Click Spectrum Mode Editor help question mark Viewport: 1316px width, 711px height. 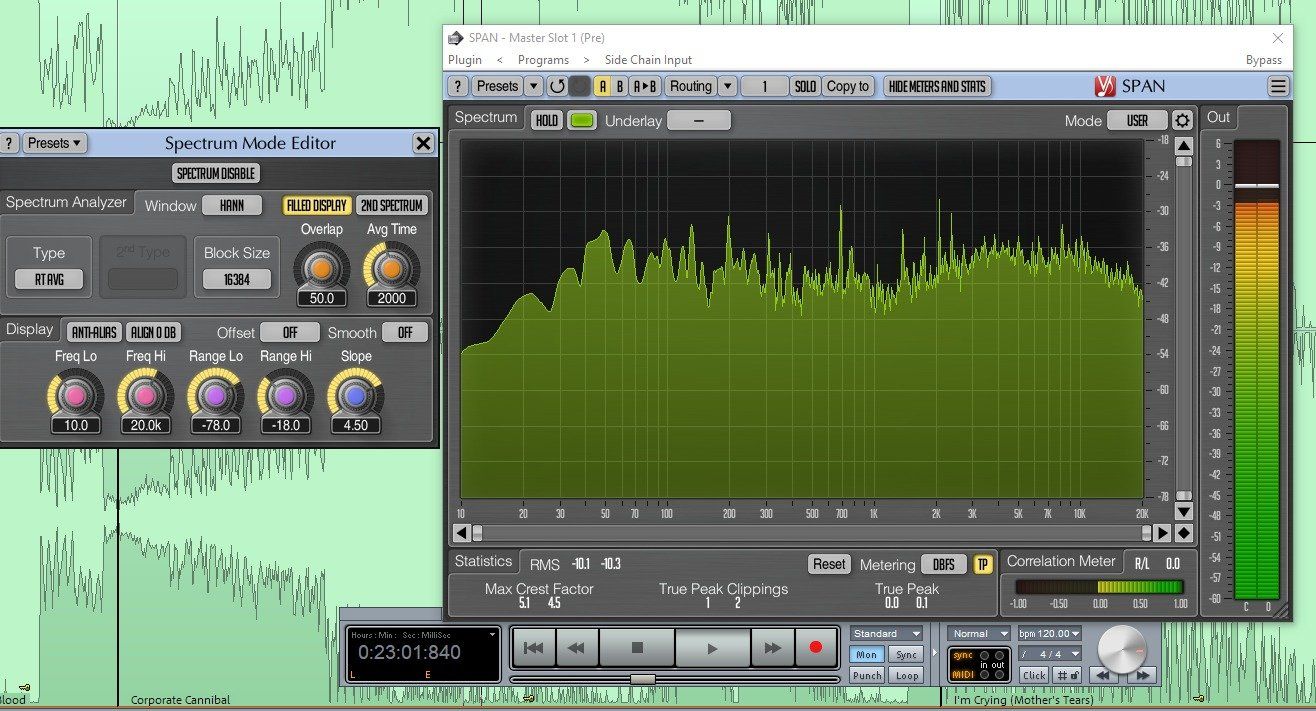click(x=9, y=143)
